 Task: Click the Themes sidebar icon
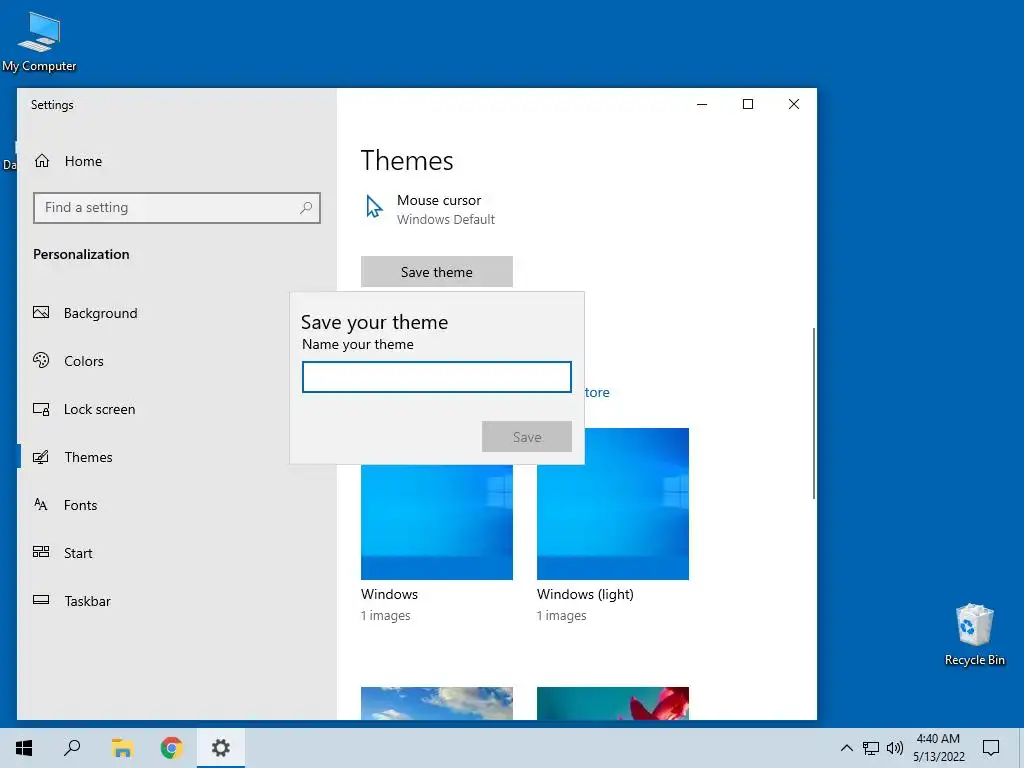coord(41,457)
